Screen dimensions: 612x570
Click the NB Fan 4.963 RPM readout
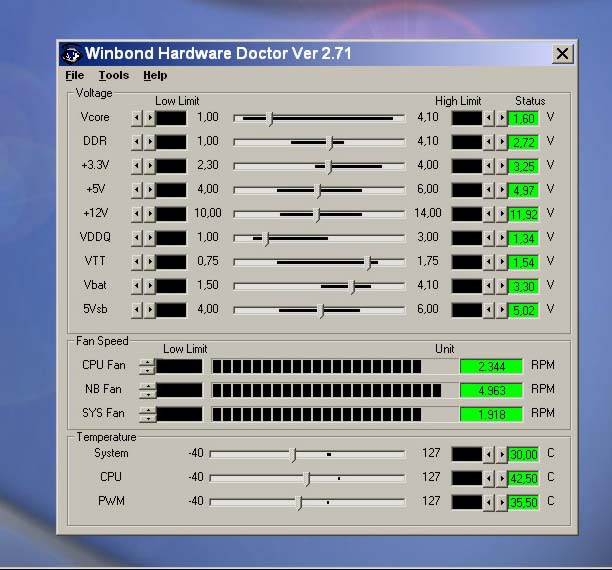pyautogui.click(x=491, y=390)
